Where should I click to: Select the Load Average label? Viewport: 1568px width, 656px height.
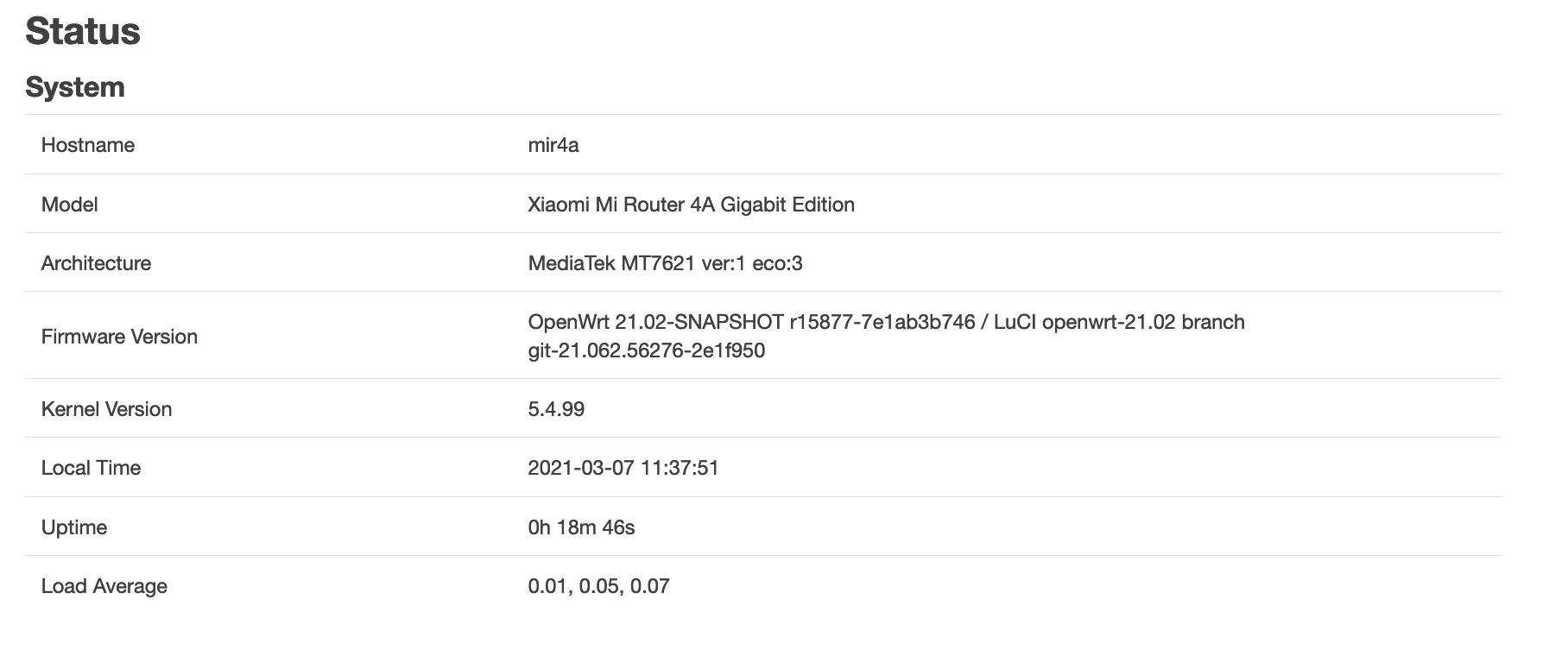click(104, 586)
